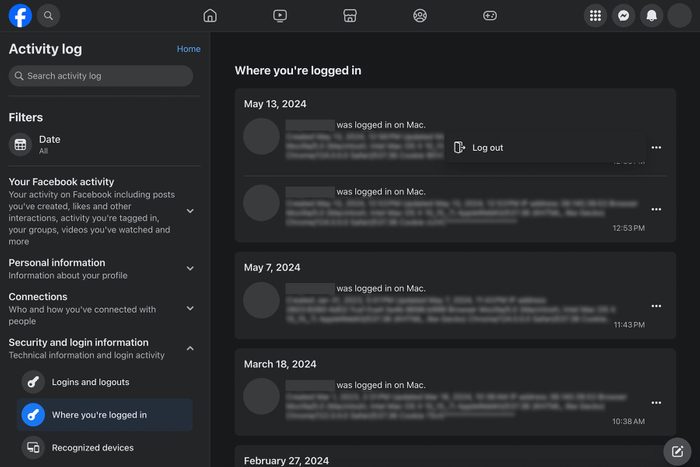
Task: Click the new message compose icon
Action: click(678, 451)
